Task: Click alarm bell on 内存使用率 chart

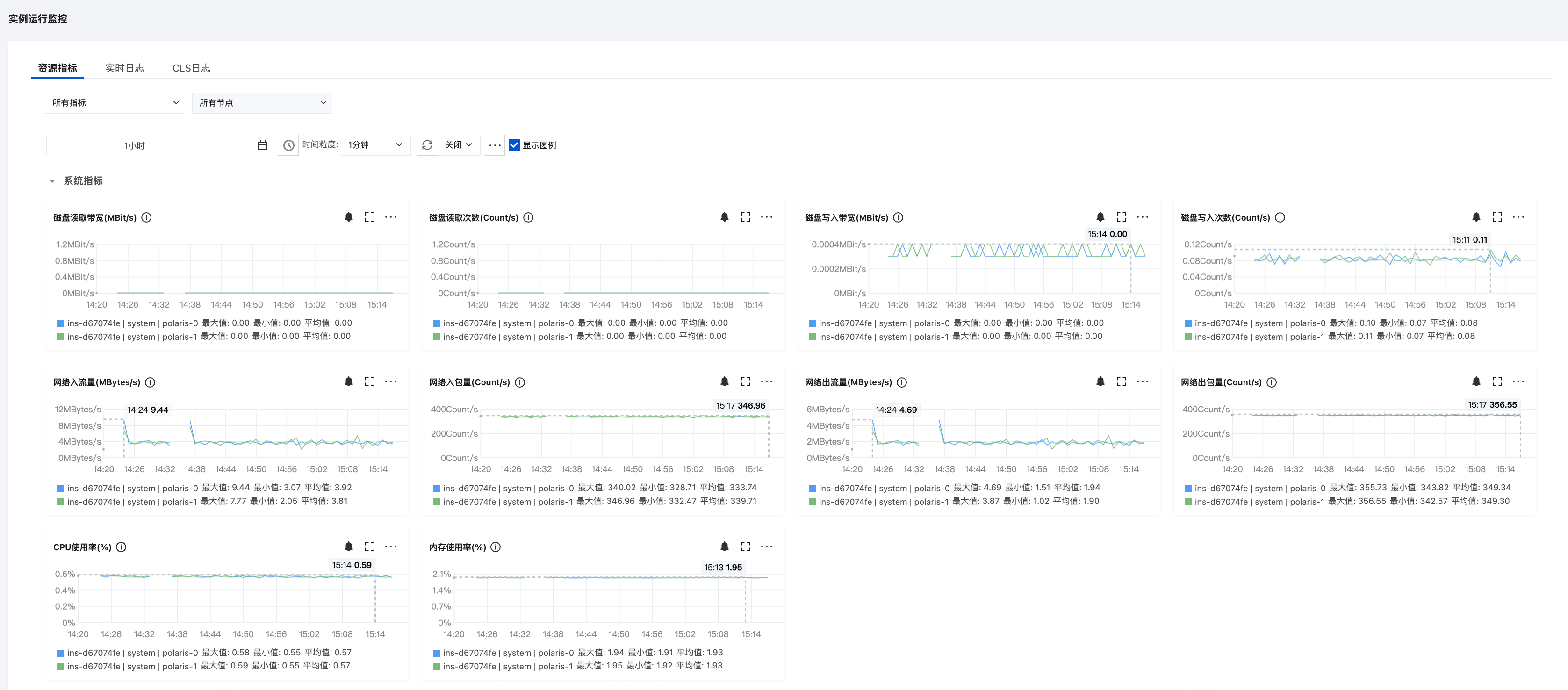Action: click(724, 546)
